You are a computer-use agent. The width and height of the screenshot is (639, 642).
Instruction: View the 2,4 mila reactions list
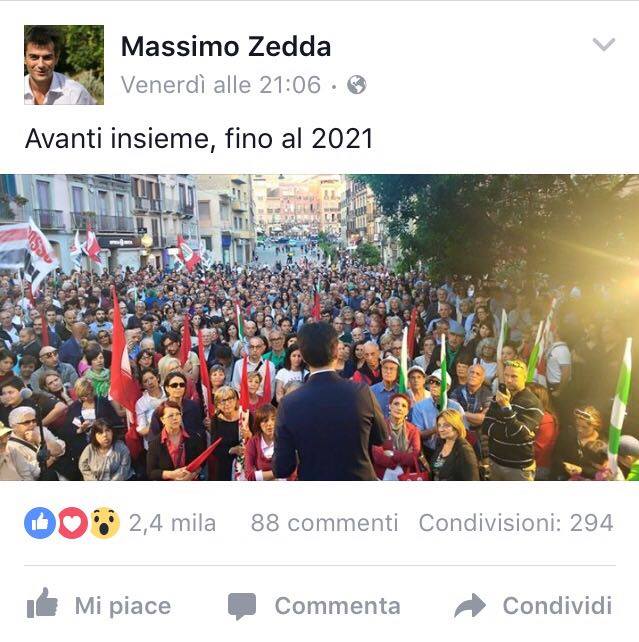click(x=172, y=523)
